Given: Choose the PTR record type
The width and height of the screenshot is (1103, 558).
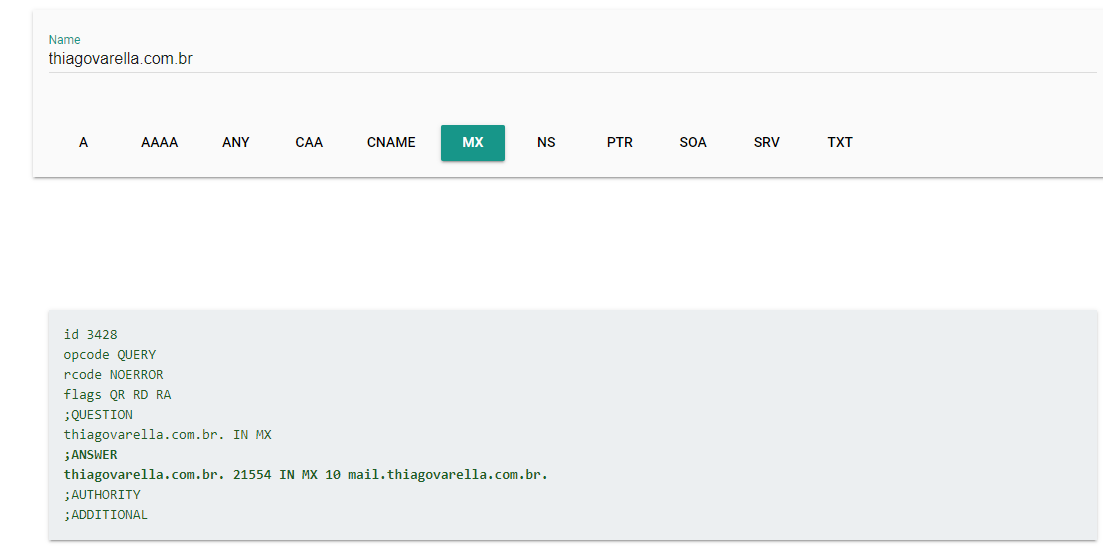Looking at the screenshot, I should (x=620, y=143).
